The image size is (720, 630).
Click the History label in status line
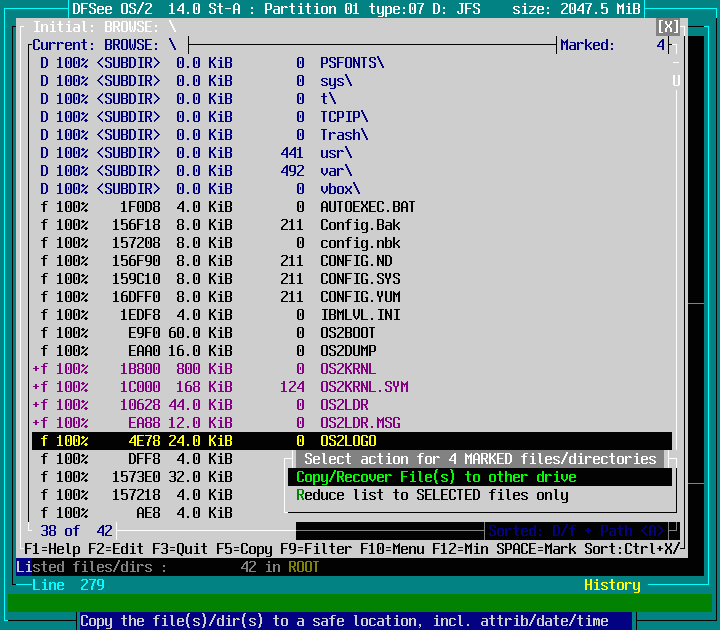tap(612, 585)
